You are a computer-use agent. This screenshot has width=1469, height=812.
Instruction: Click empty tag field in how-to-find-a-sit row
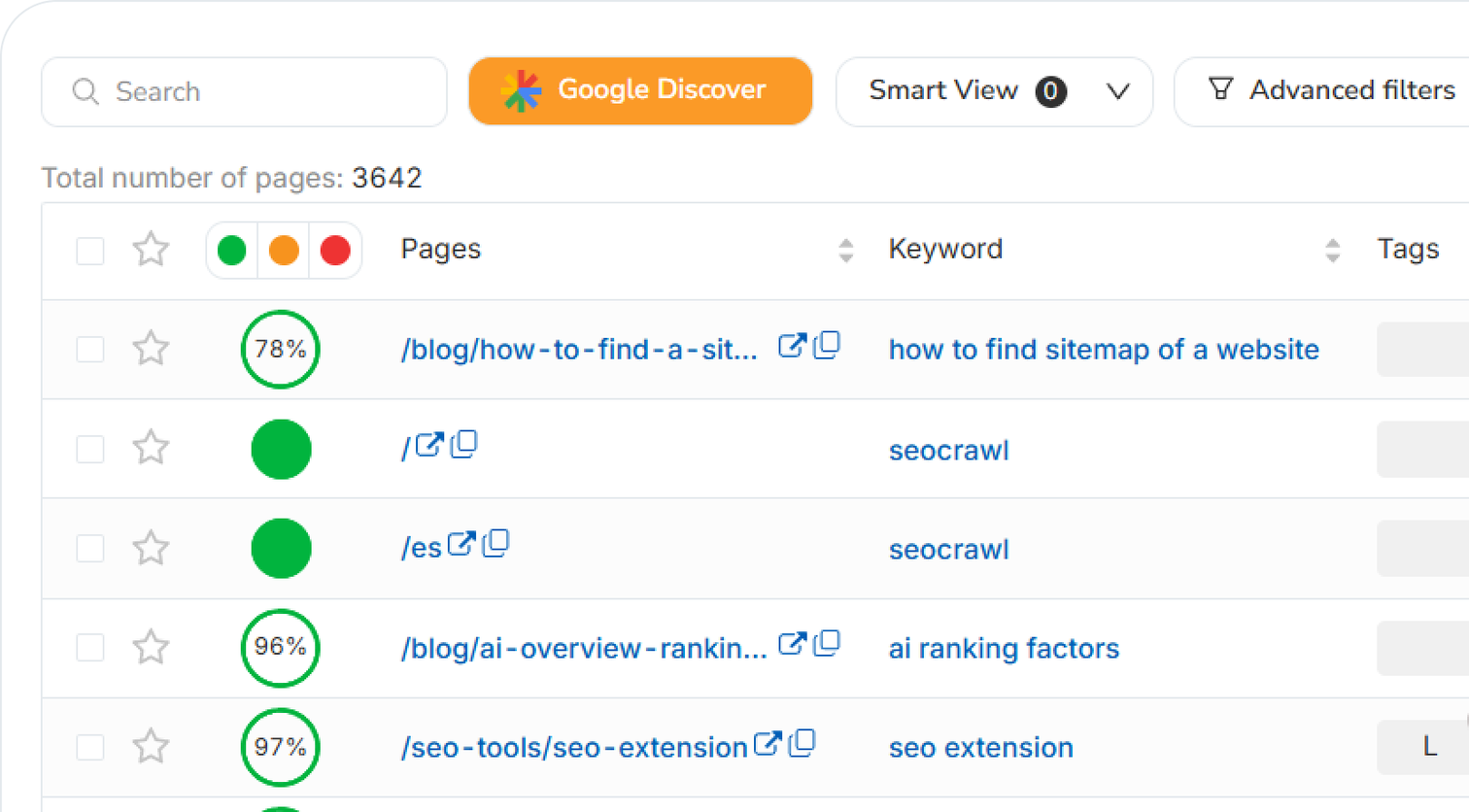point(1423,350)
